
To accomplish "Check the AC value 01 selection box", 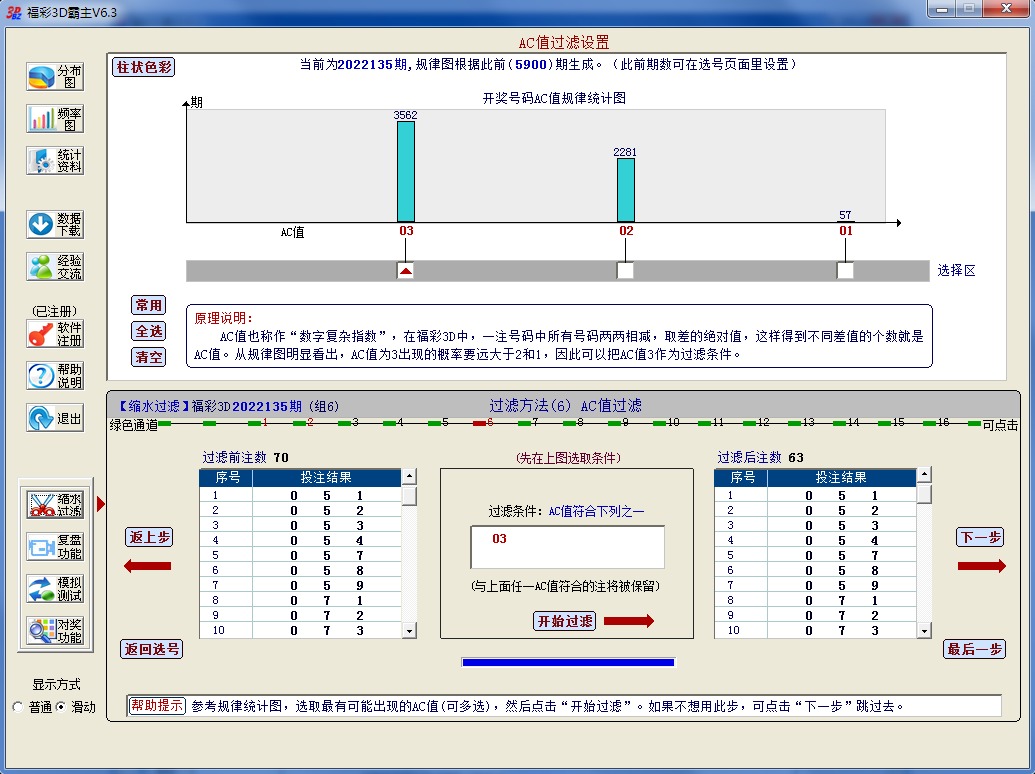I will (845, 270).
